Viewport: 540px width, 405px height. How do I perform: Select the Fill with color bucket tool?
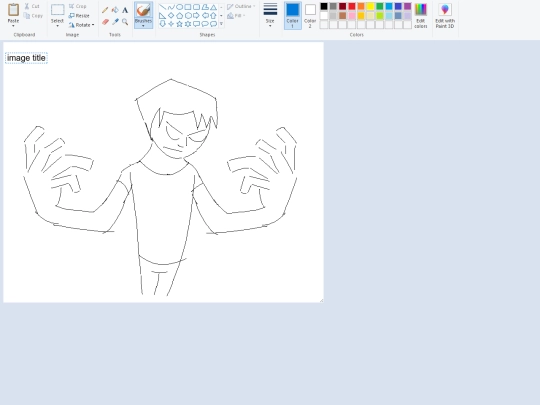115,10
